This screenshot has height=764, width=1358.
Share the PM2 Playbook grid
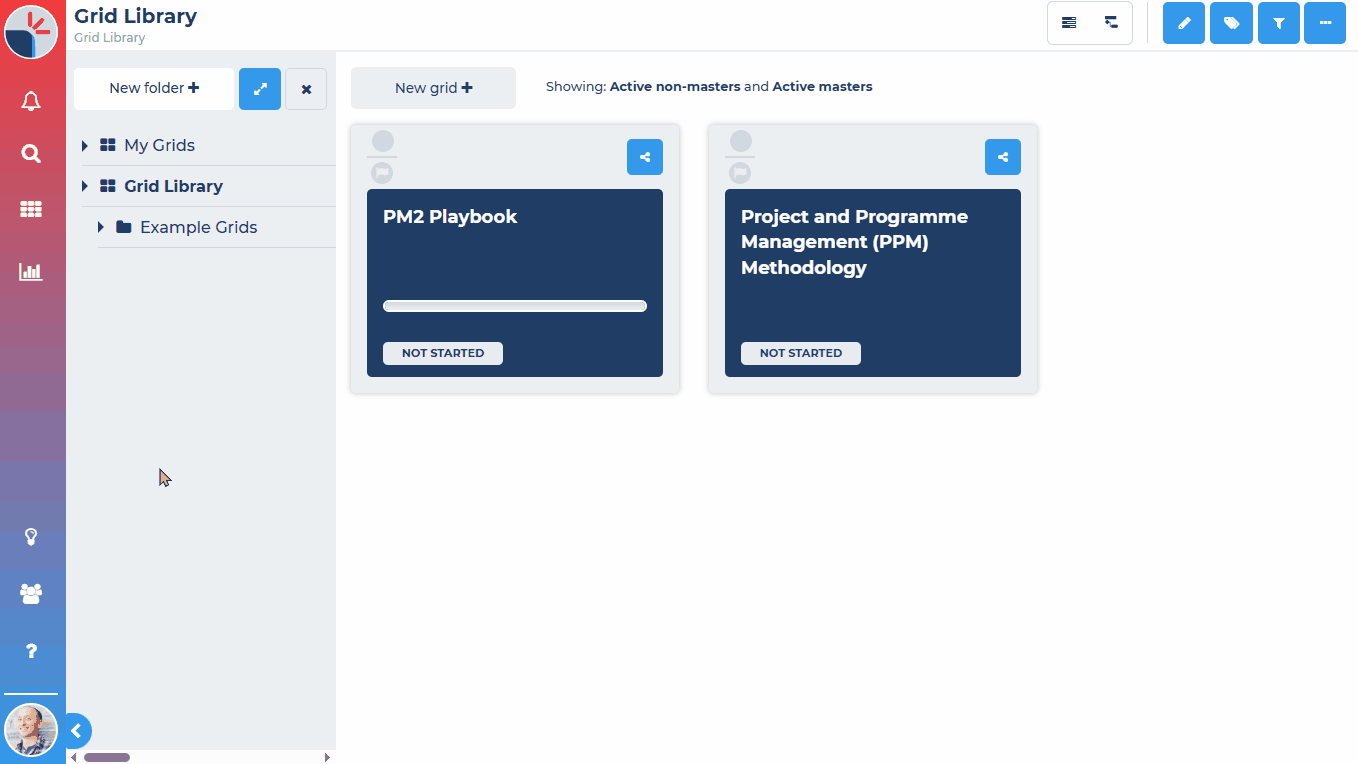tap(644, 157)
